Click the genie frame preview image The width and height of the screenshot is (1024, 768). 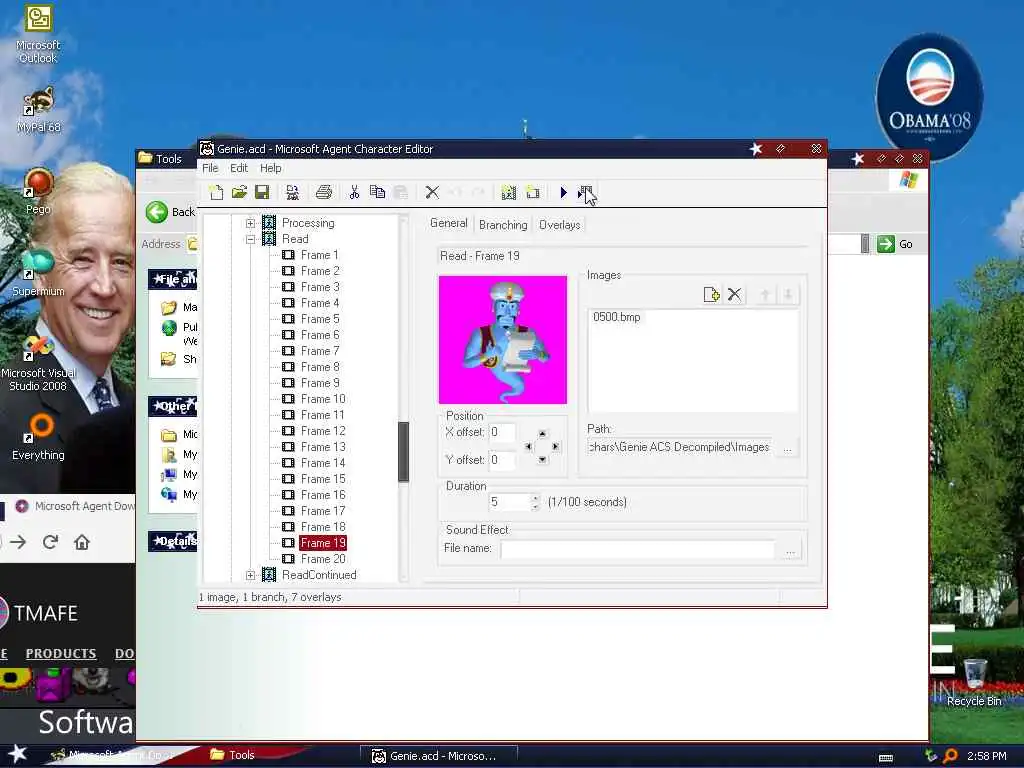pos(503,340)
